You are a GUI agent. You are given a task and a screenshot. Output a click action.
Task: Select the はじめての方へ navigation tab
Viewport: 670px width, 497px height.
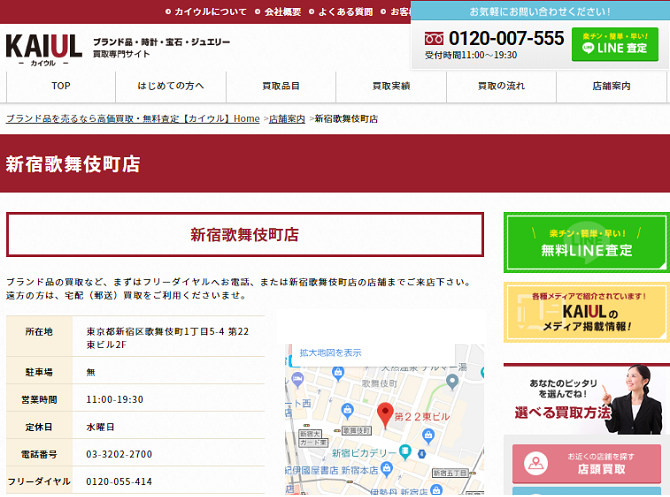tap(170, 86)
